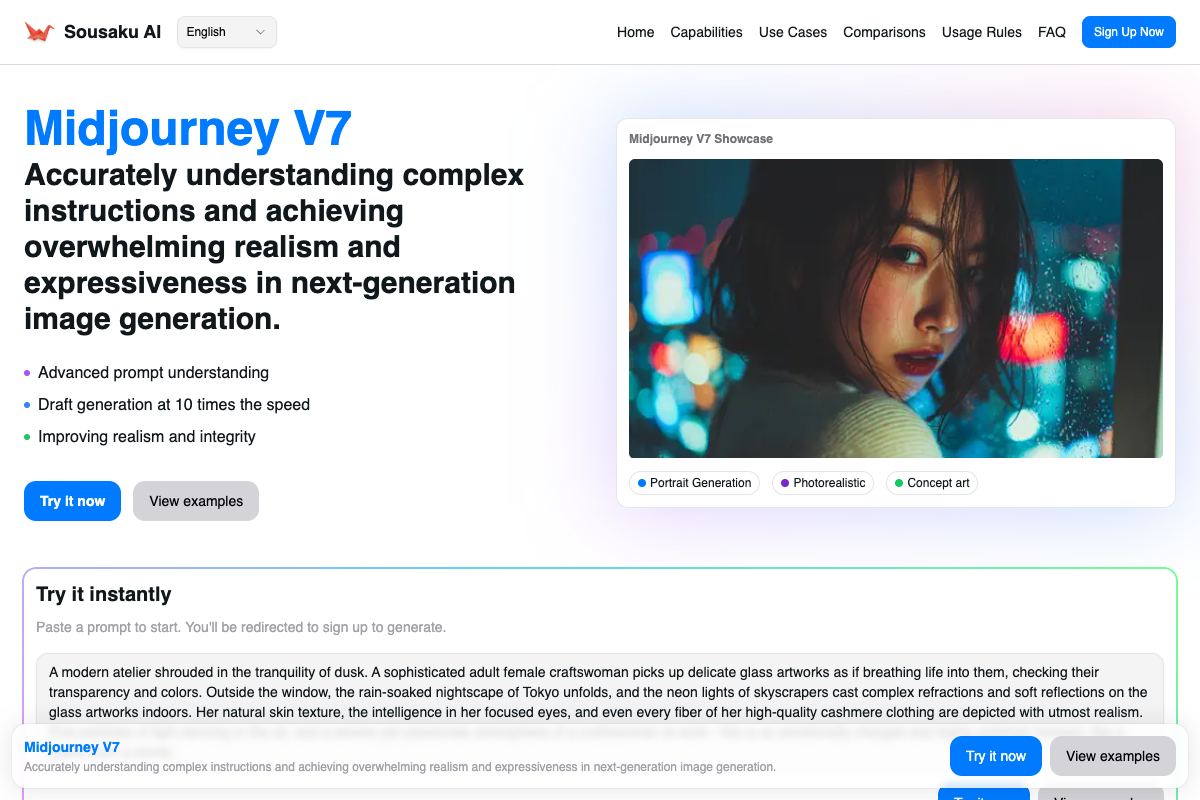Click the hero View examples button

click(196, 501)
